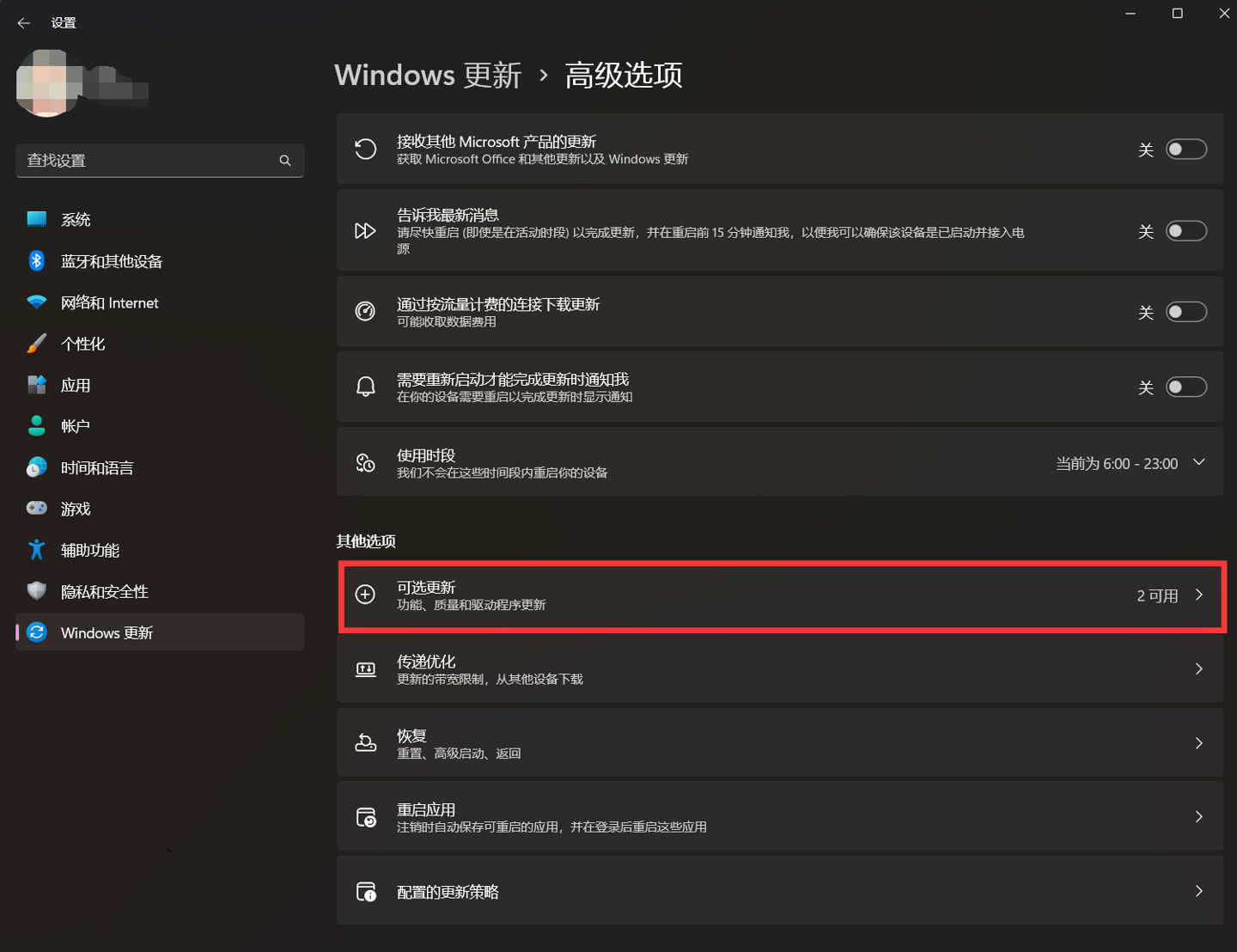This screenshot has width=1237, height=952.
Task: Click the search magnifier in 查找设置
Action: 285,161
